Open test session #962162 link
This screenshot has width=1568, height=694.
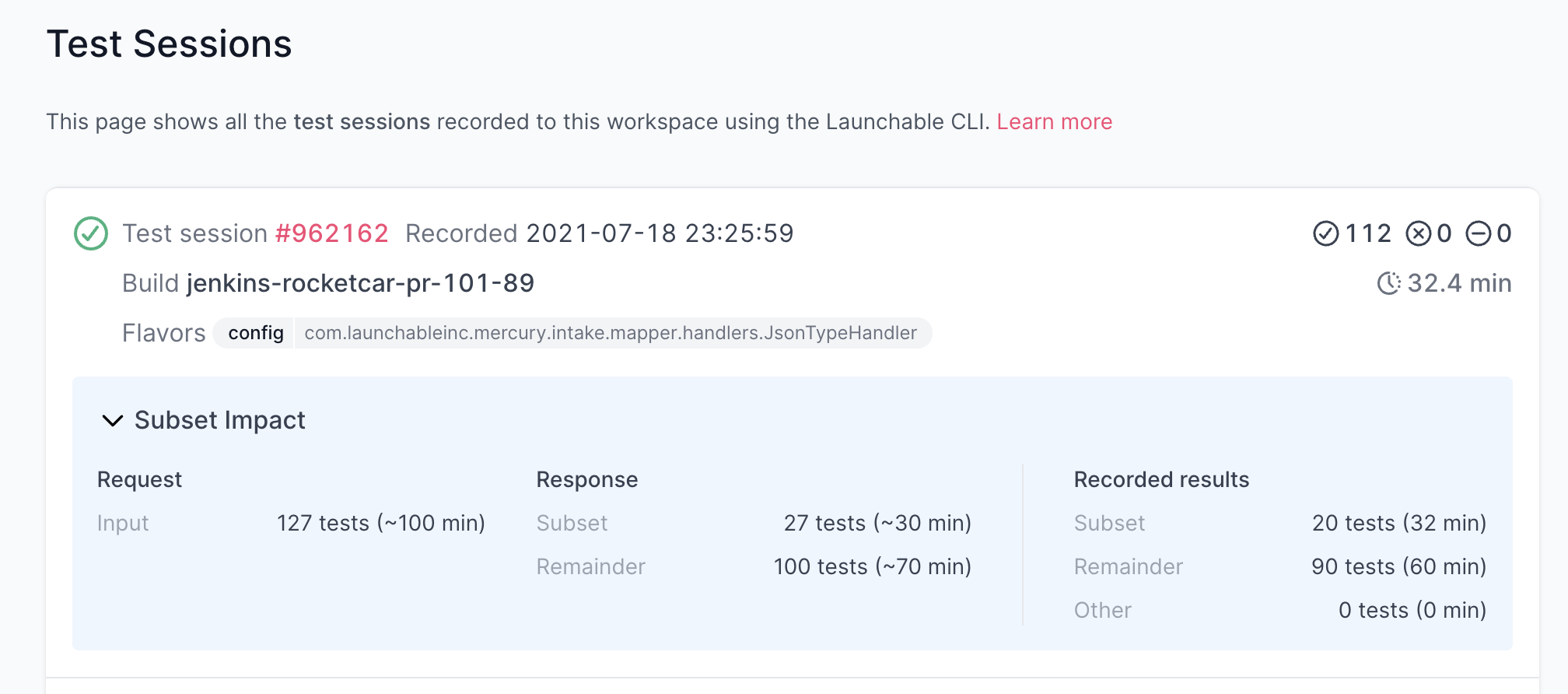coord(332,233)
